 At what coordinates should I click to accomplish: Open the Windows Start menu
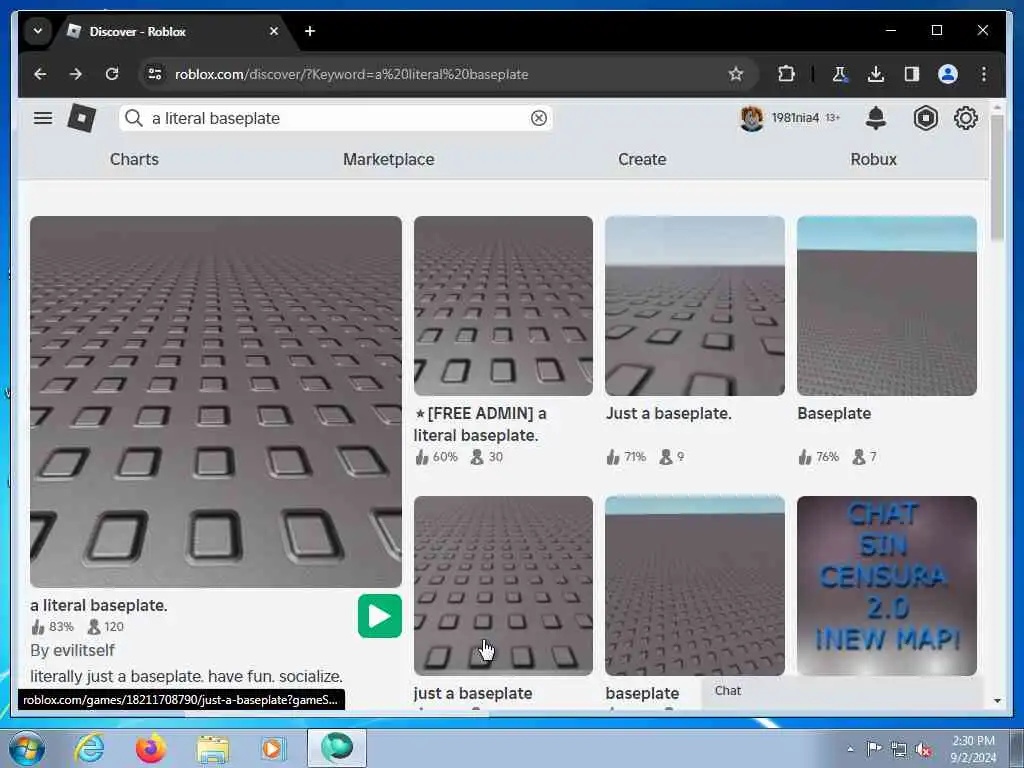[x=27, y=748]
